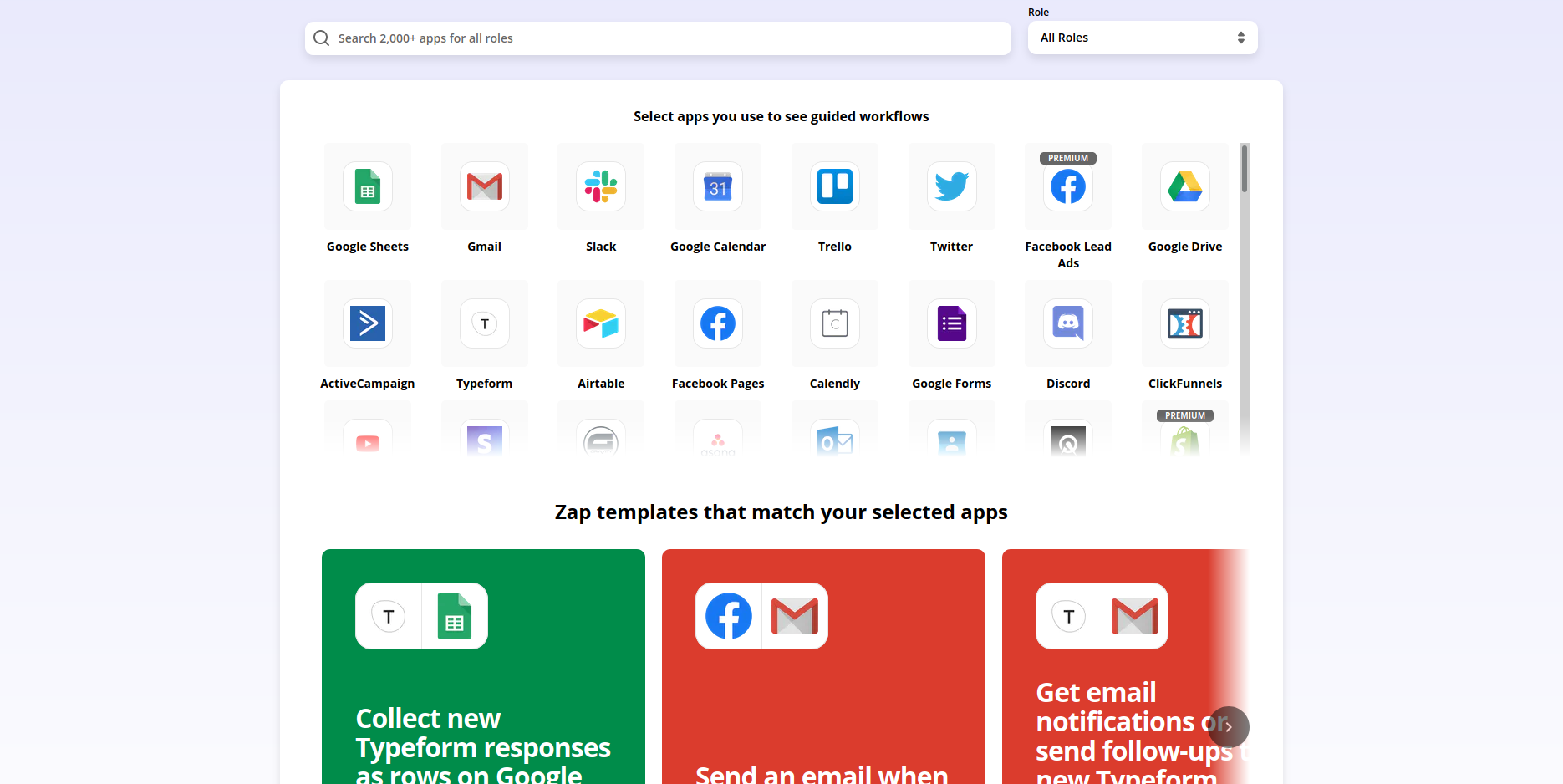Click the Discord label text

tap(1068, 384)
